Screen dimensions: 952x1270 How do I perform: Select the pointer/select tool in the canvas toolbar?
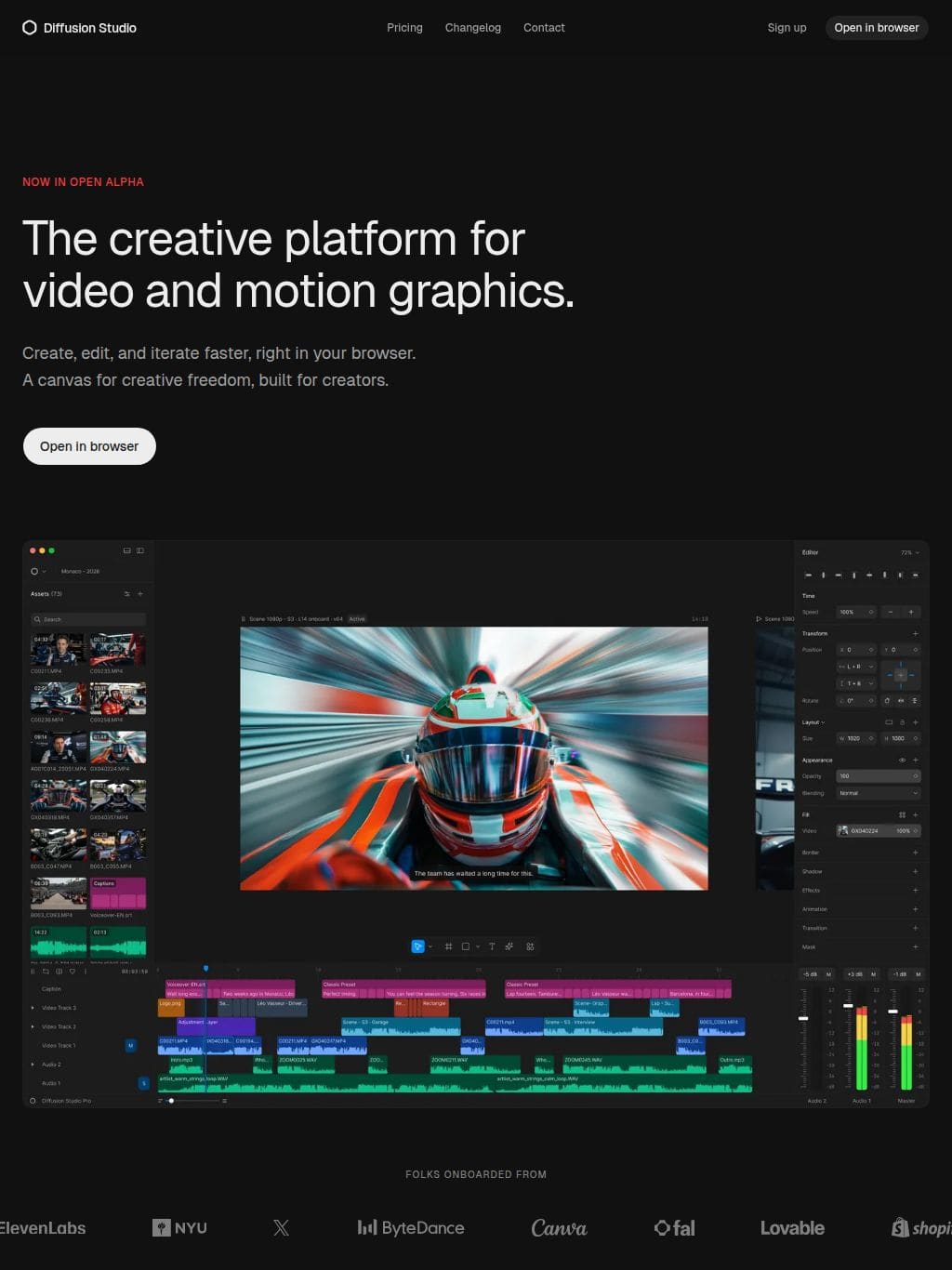click(418, 946)
